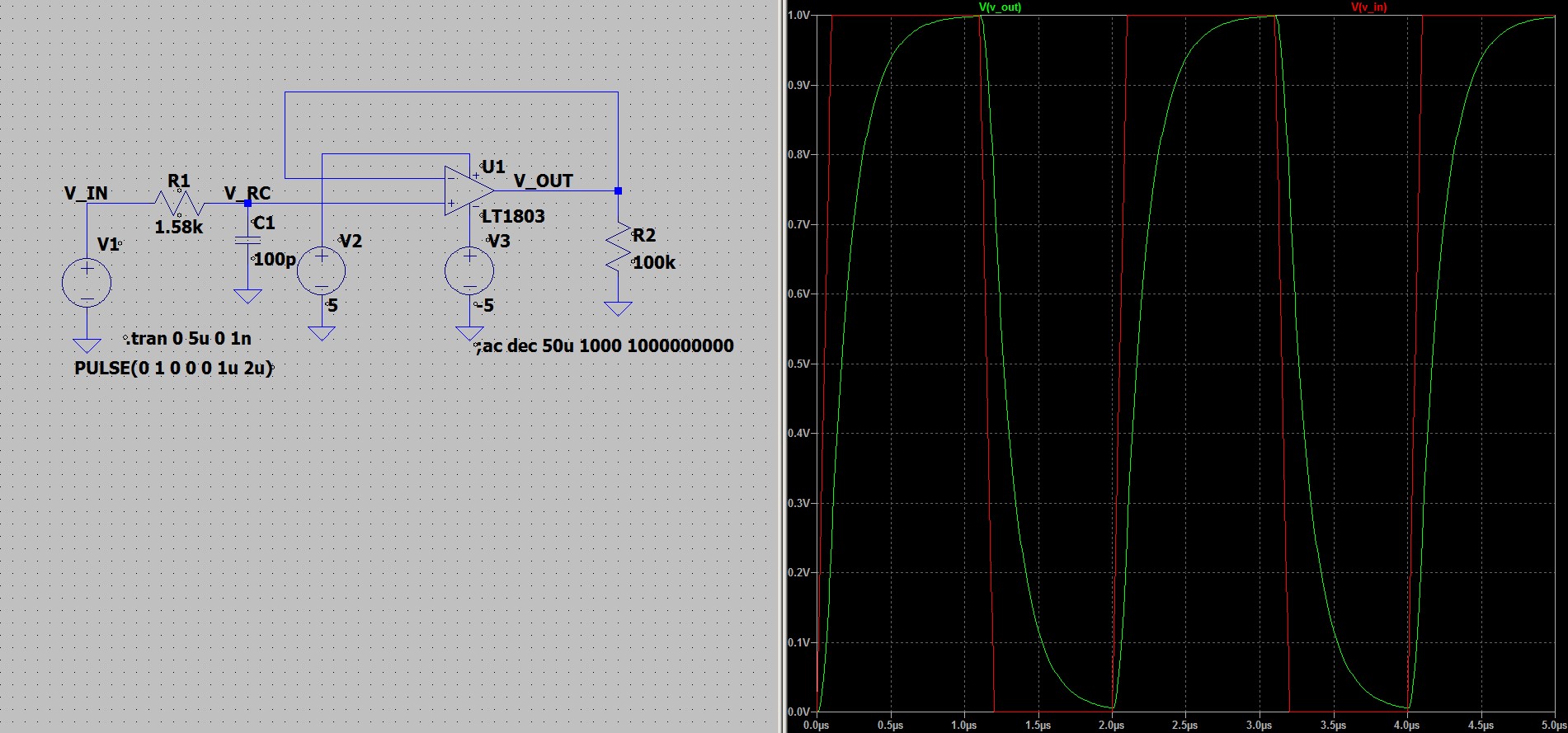Click the 2.5µs time axis label
Viewport: 1568px width, 733px height.
coord(1185,726)
